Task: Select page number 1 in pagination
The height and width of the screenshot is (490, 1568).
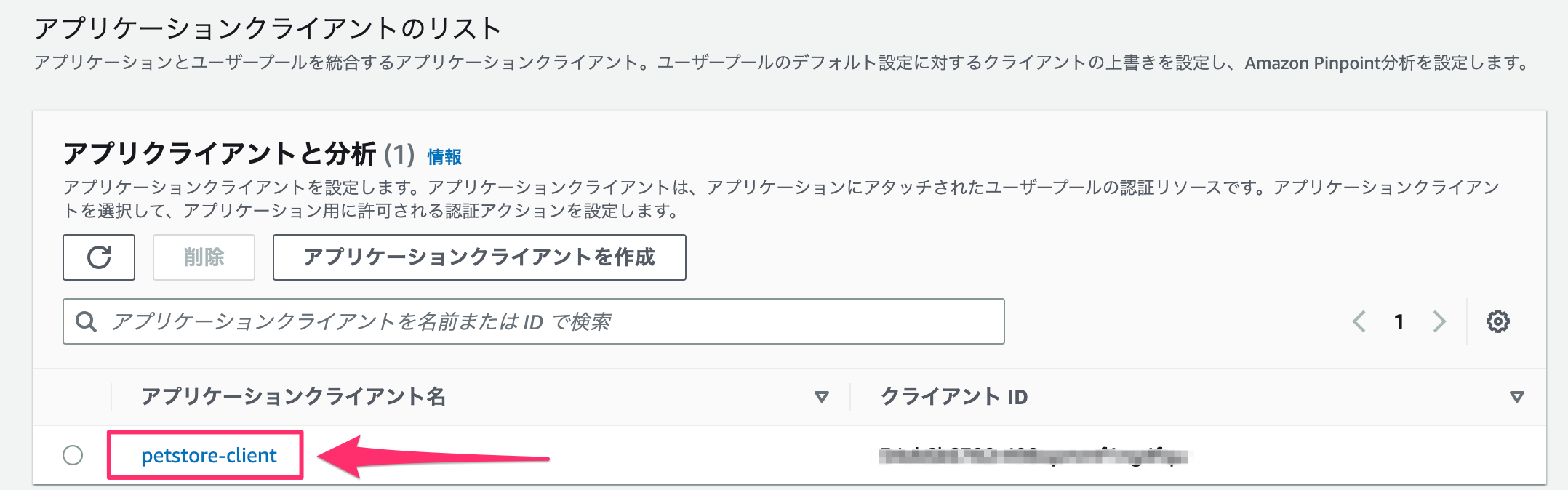Action: pyautogui.click(x=1399, y=321)
